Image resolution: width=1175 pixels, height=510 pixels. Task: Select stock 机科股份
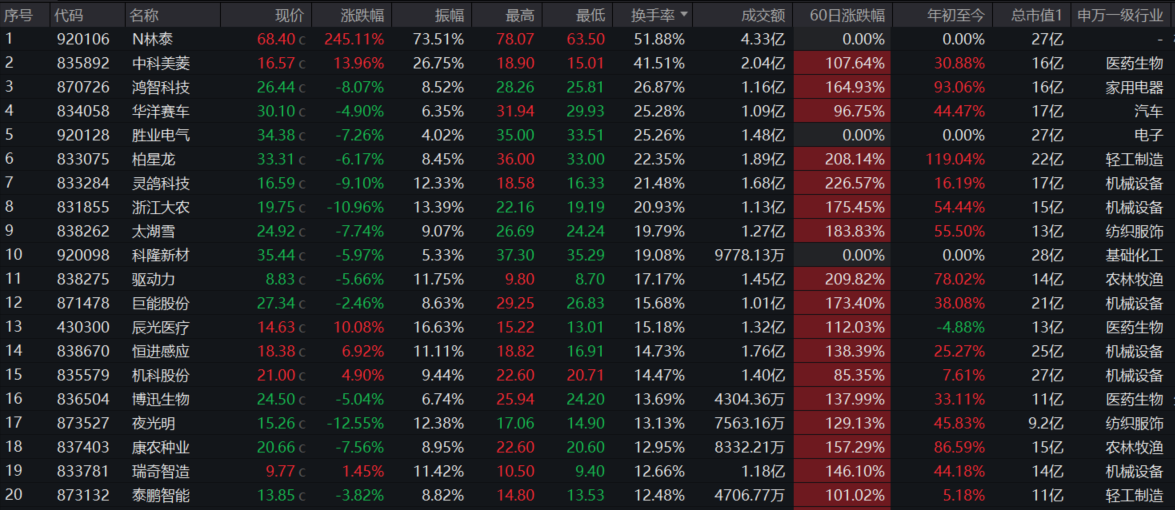160,375
